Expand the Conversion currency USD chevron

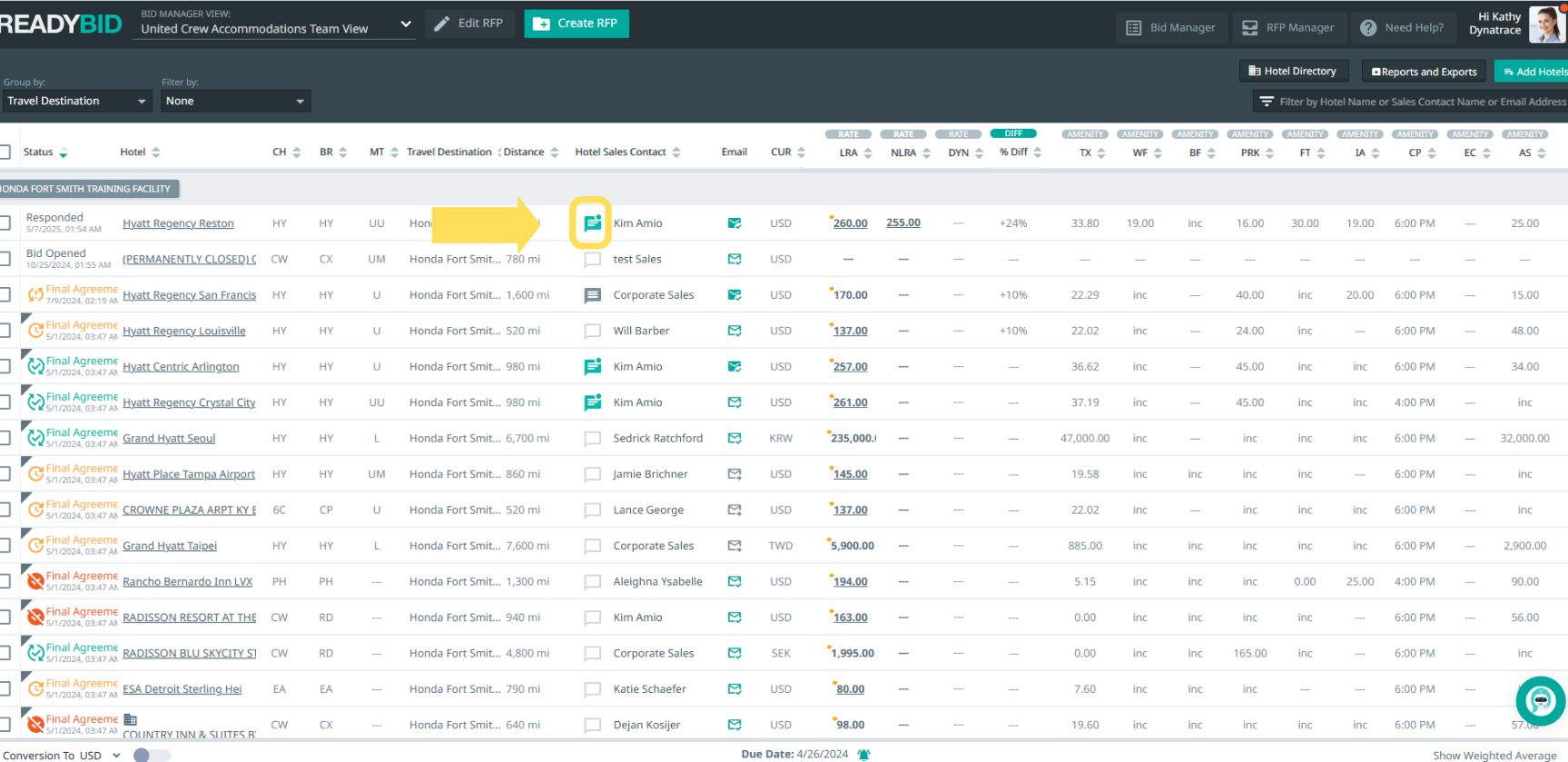coord(116,755)
